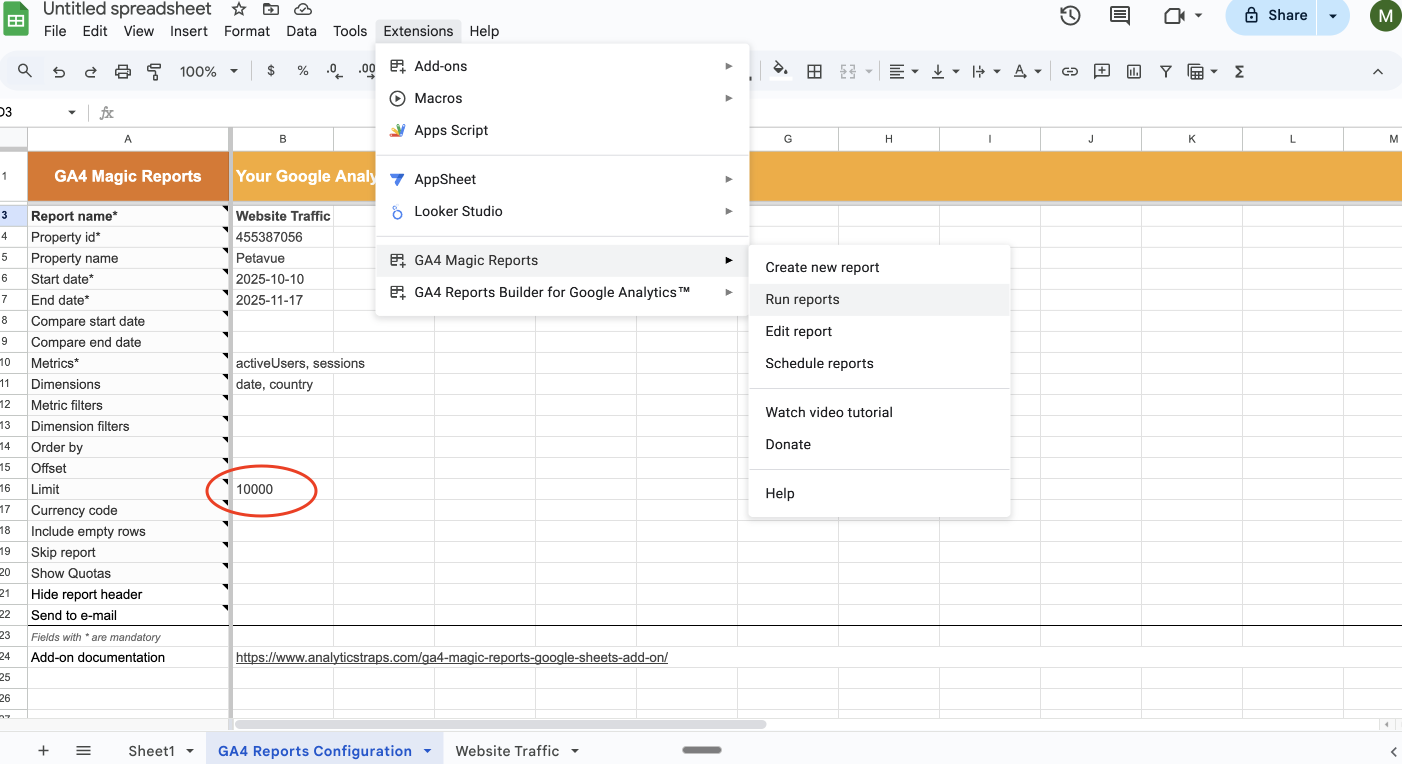Select the cell with property id 455387056
Screen dimensions: 1402x764
coord(283,237)
